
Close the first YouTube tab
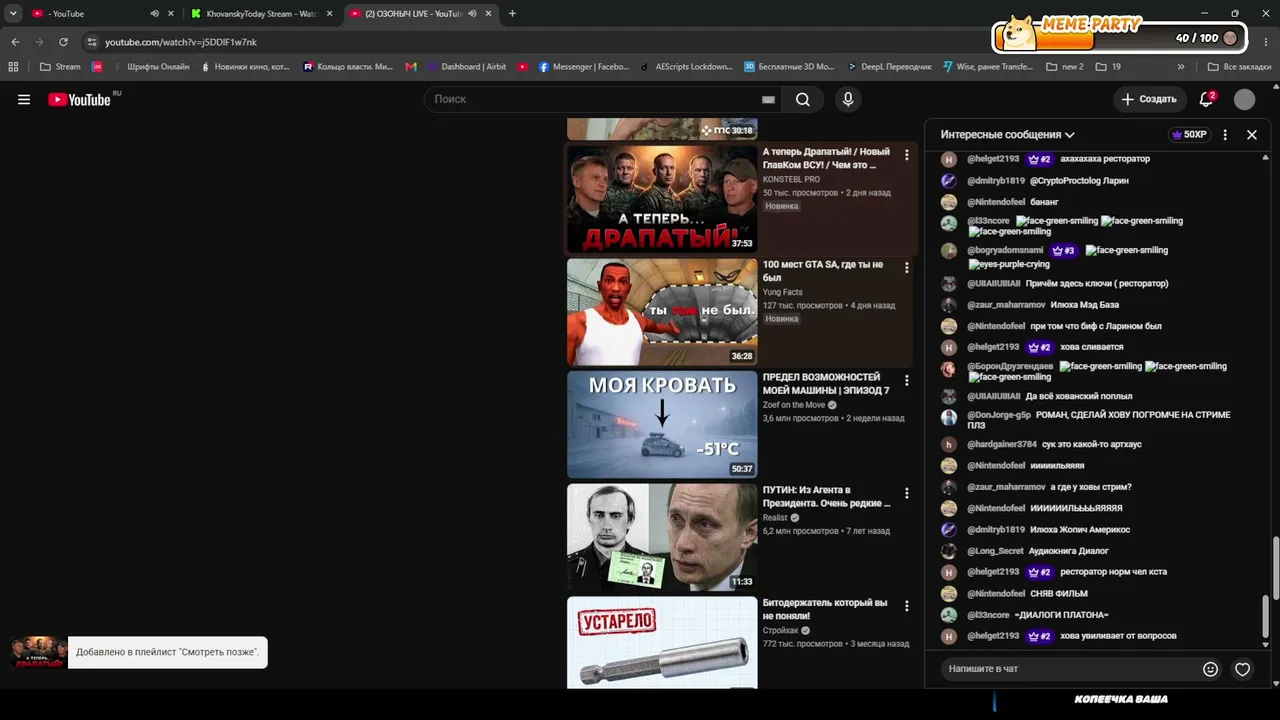click(171, 14)
